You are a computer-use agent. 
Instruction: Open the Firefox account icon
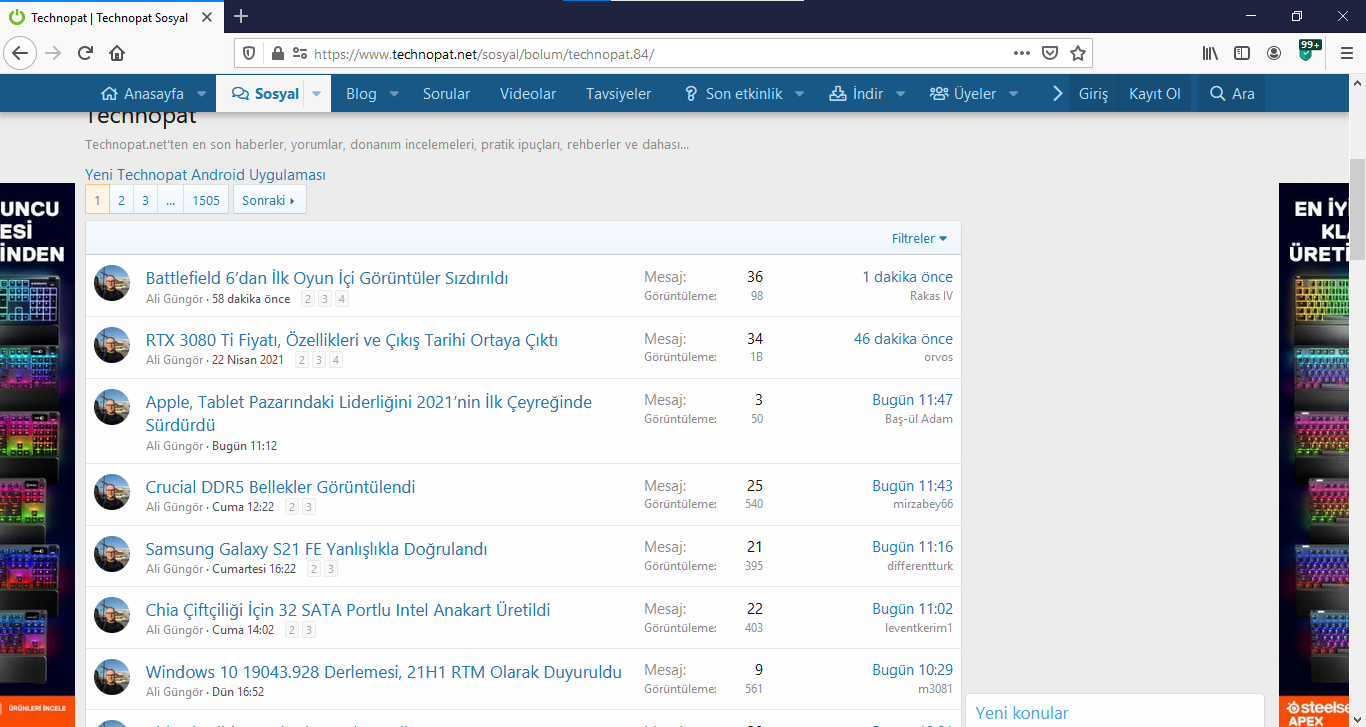pos(1274,53)
